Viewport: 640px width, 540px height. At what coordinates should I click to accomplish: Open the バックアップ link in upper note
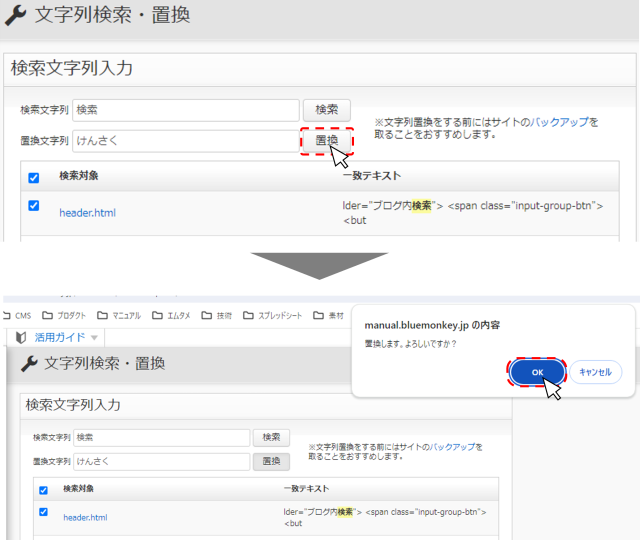pyautogui.click(x=559, y=122)
